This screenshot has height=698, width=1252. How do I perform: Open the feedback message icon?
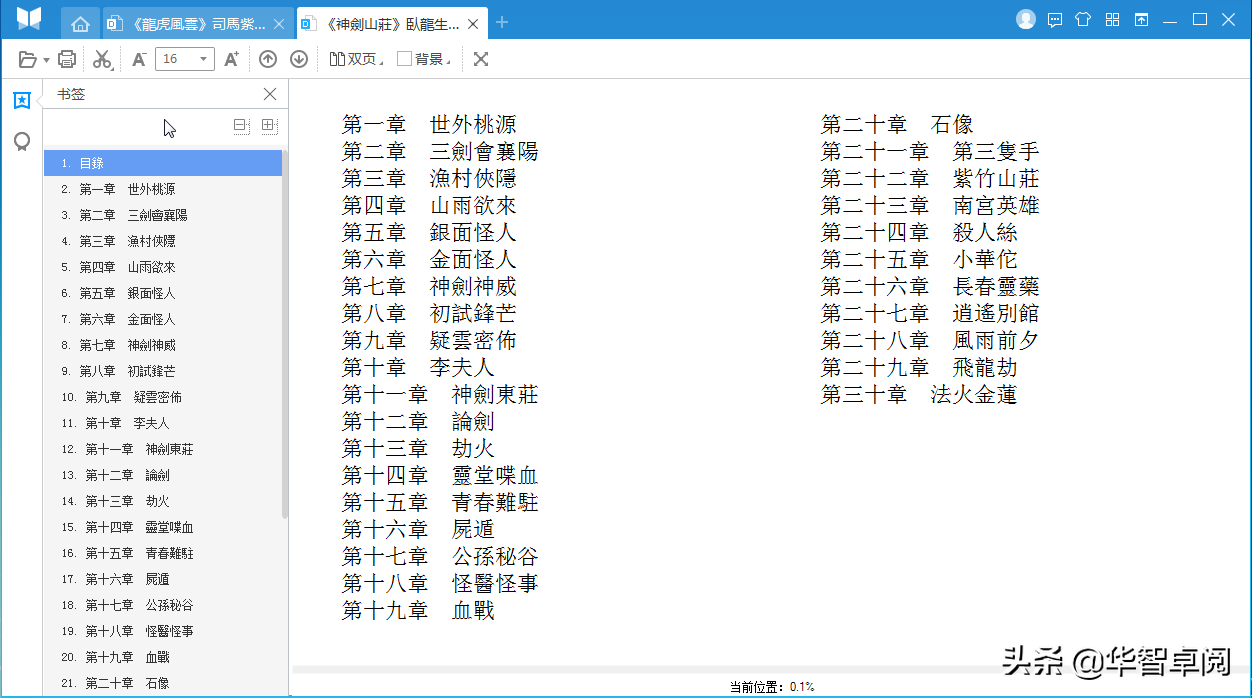pos(1054,19)
